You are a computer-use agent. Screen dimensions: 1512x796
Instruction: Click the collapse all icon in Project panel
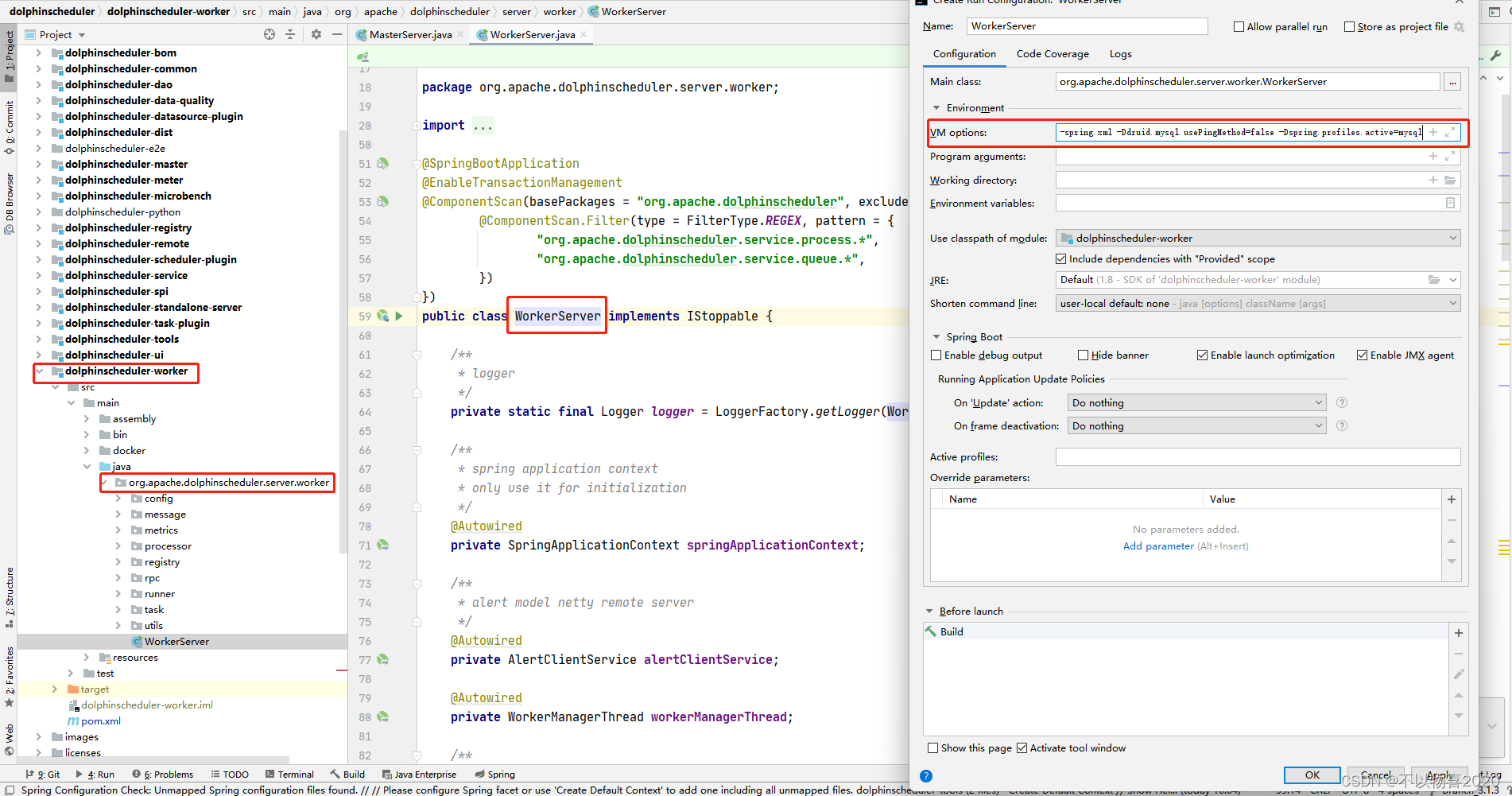pyautogui.click(x=290, y=34)
